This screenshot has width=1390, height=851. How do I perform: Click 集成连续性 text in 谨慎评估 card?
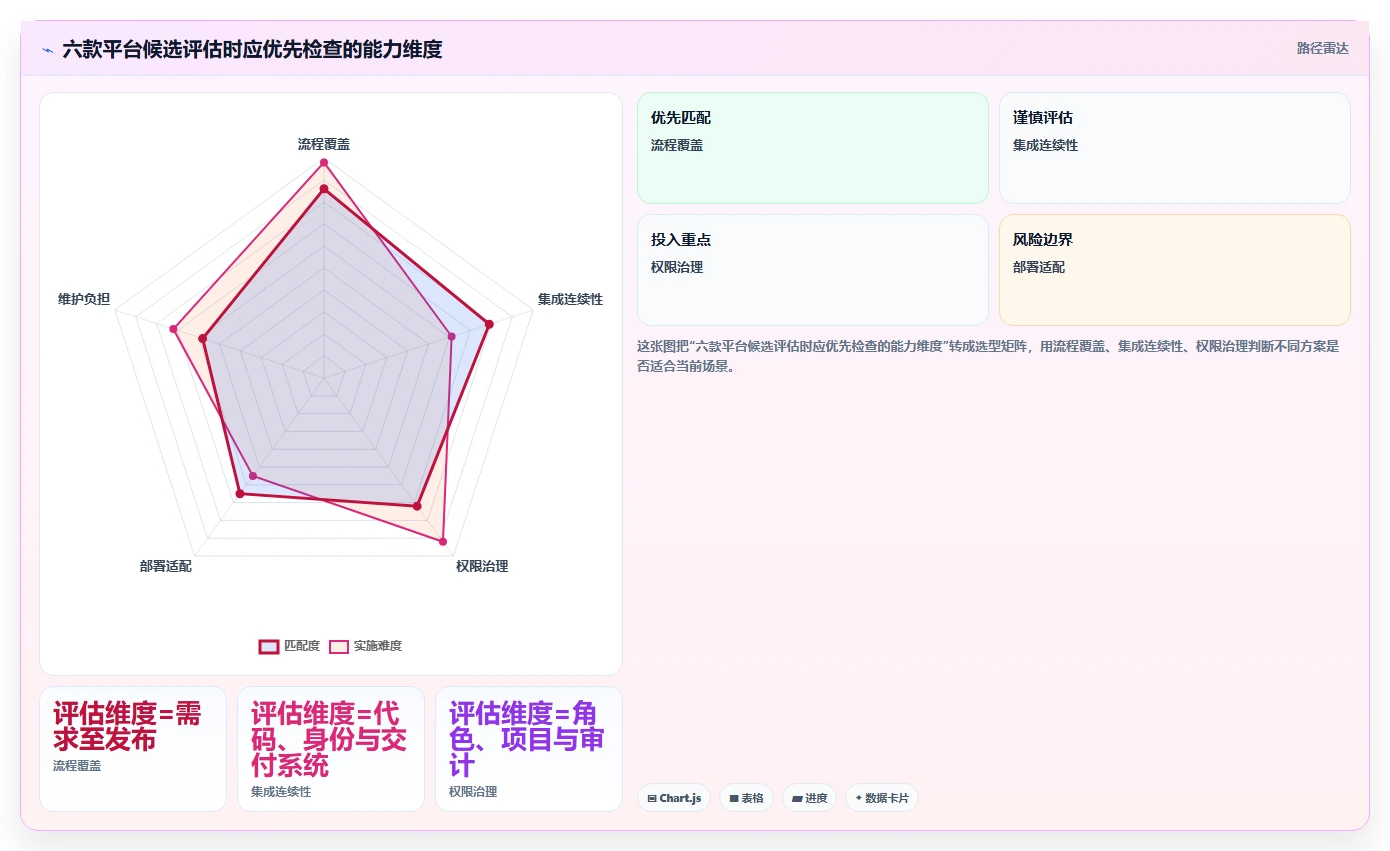[x=1045, y=145]
